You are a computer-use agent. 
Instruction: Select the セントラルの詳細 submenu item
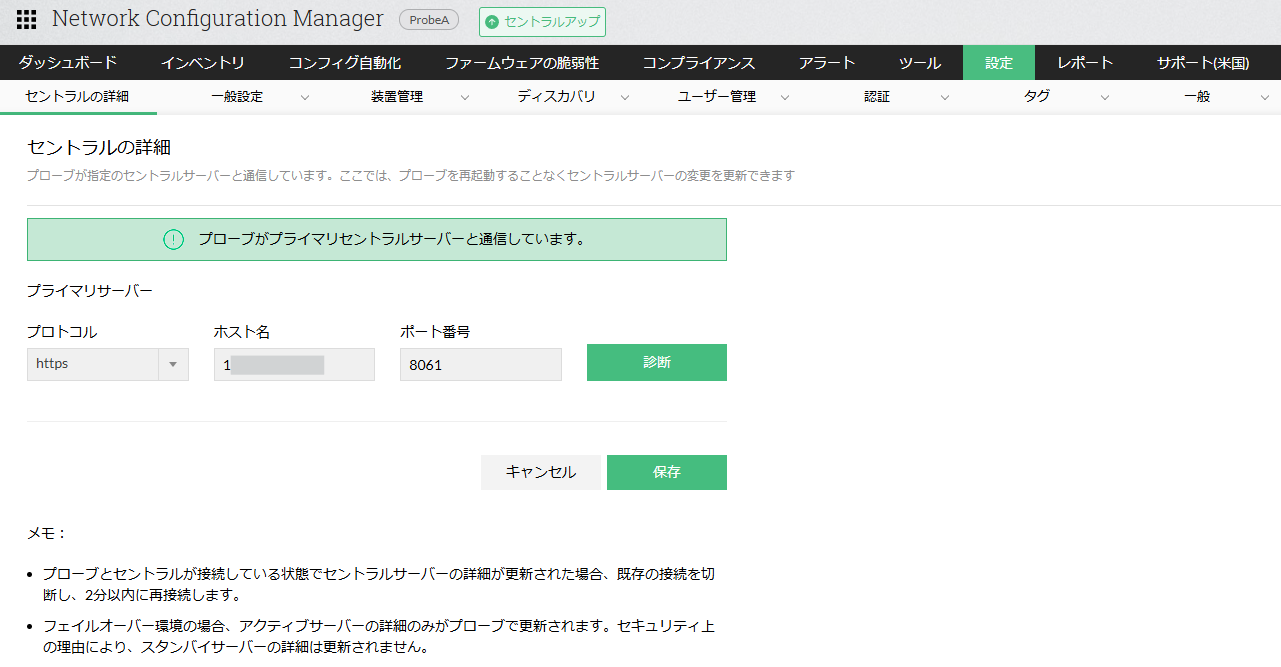(77, 97)
